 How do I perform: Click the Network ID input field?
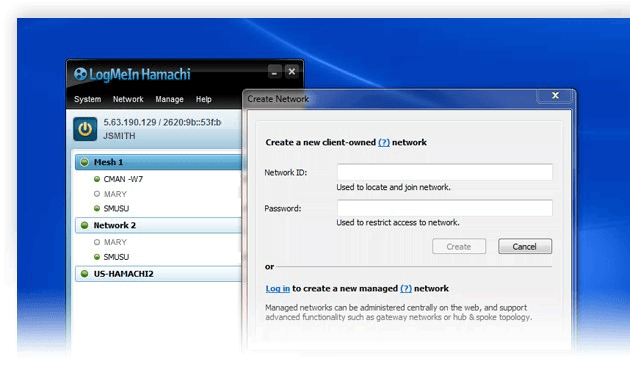coord(445,172)
